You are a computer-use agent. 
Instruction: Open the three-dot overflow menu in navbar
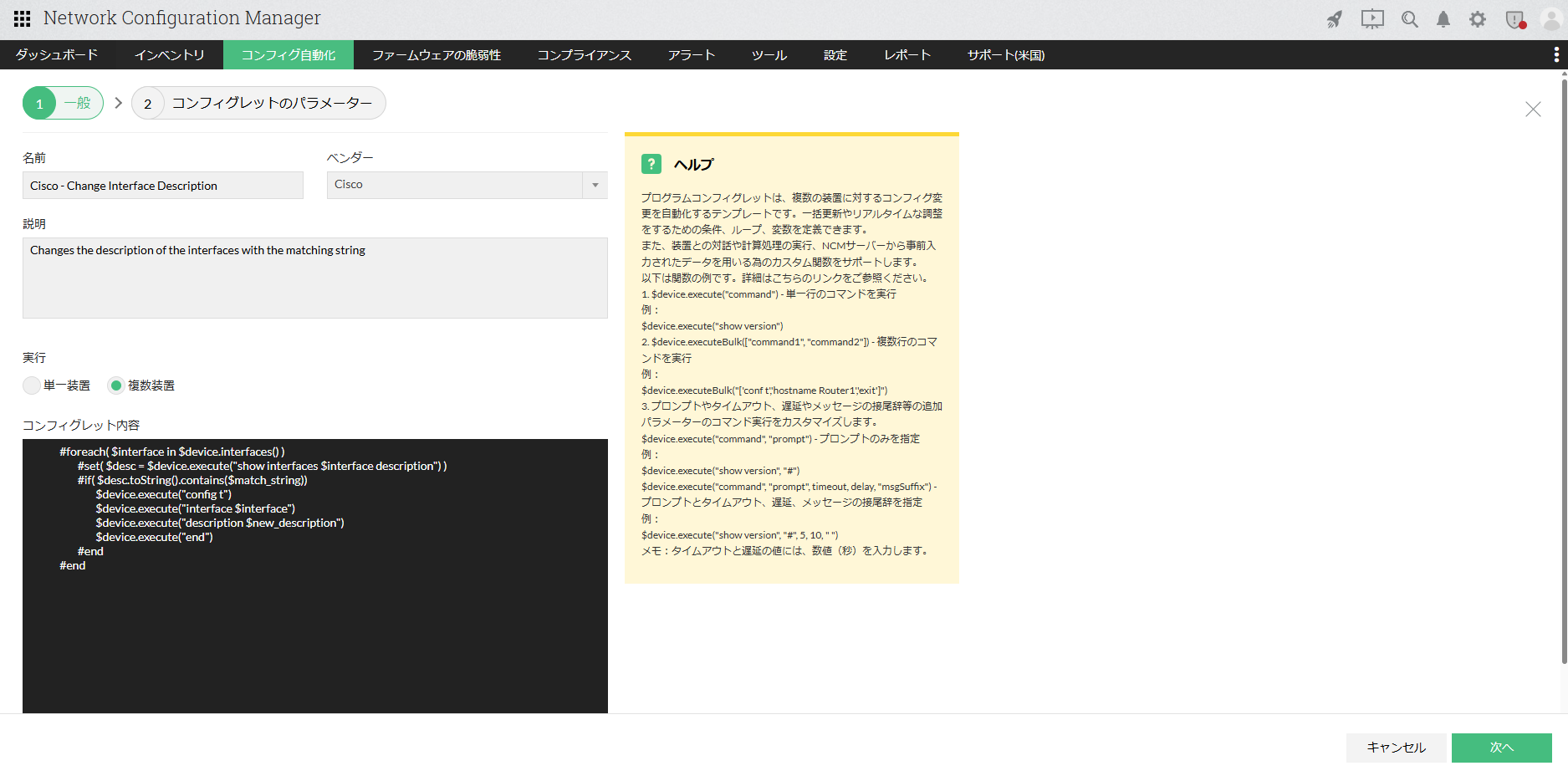click(x=1555, y=55)
